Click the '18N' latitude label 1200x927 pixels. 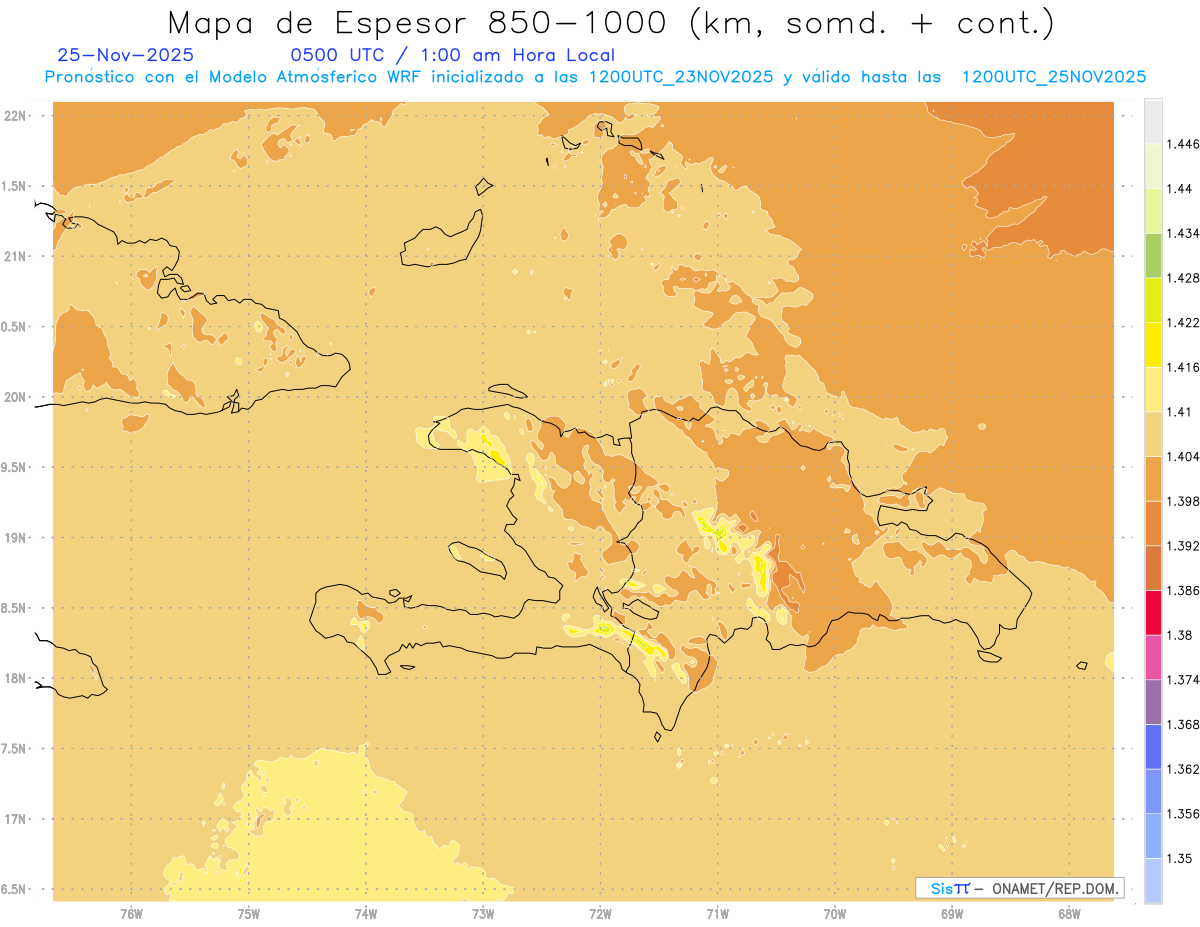pos(15,678)
